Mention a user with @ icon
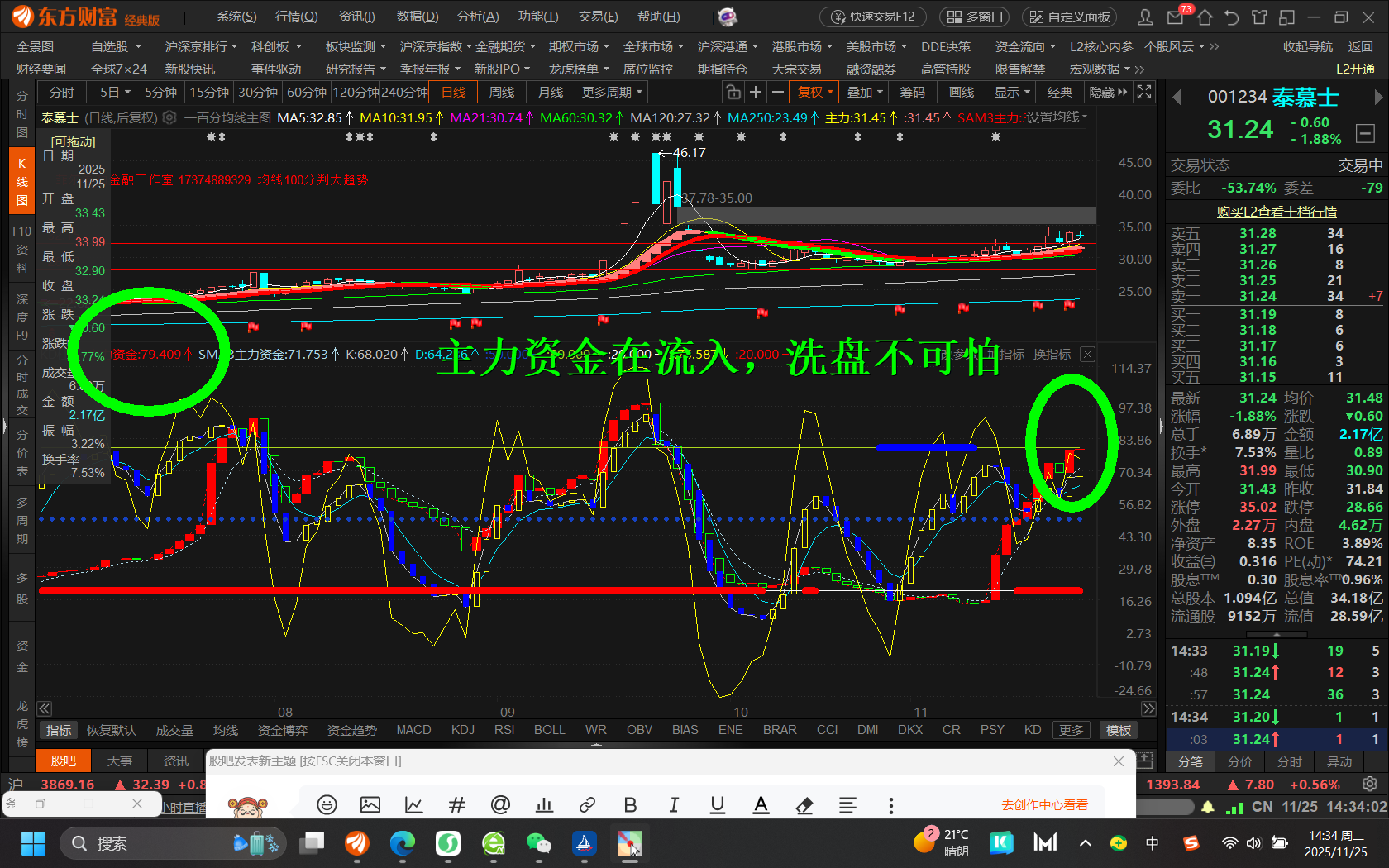The image size is (1389, 868). click(x=500, y=804)
